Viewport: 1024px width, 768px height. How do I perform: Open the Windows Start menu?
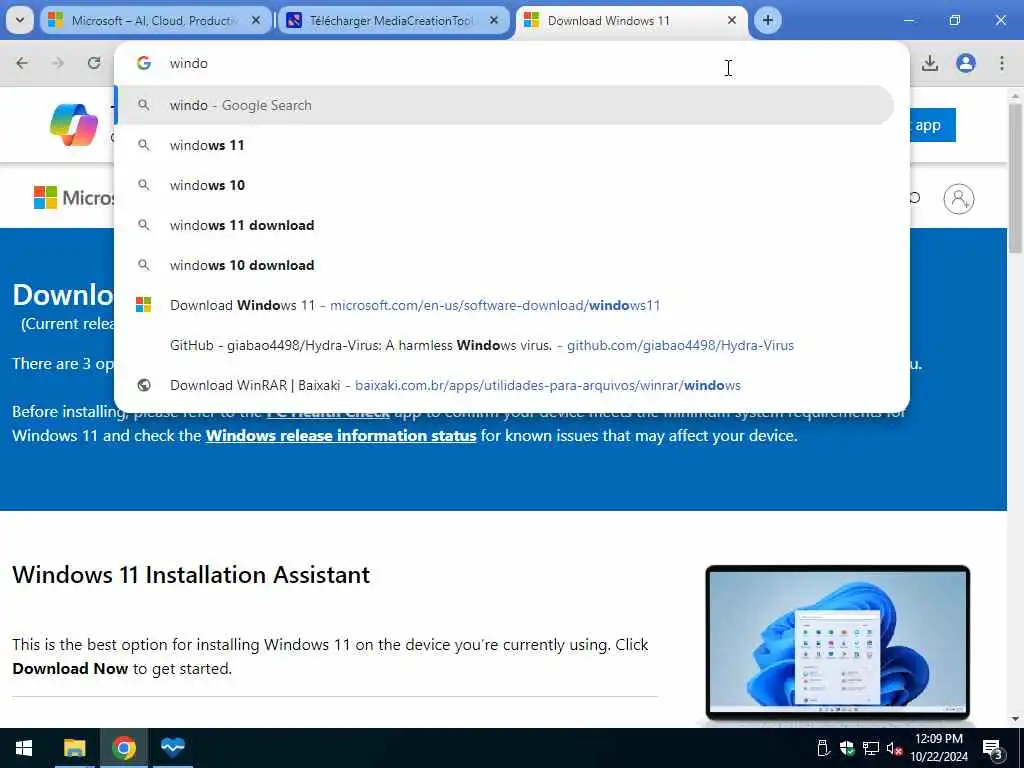[x=24, y=748]
